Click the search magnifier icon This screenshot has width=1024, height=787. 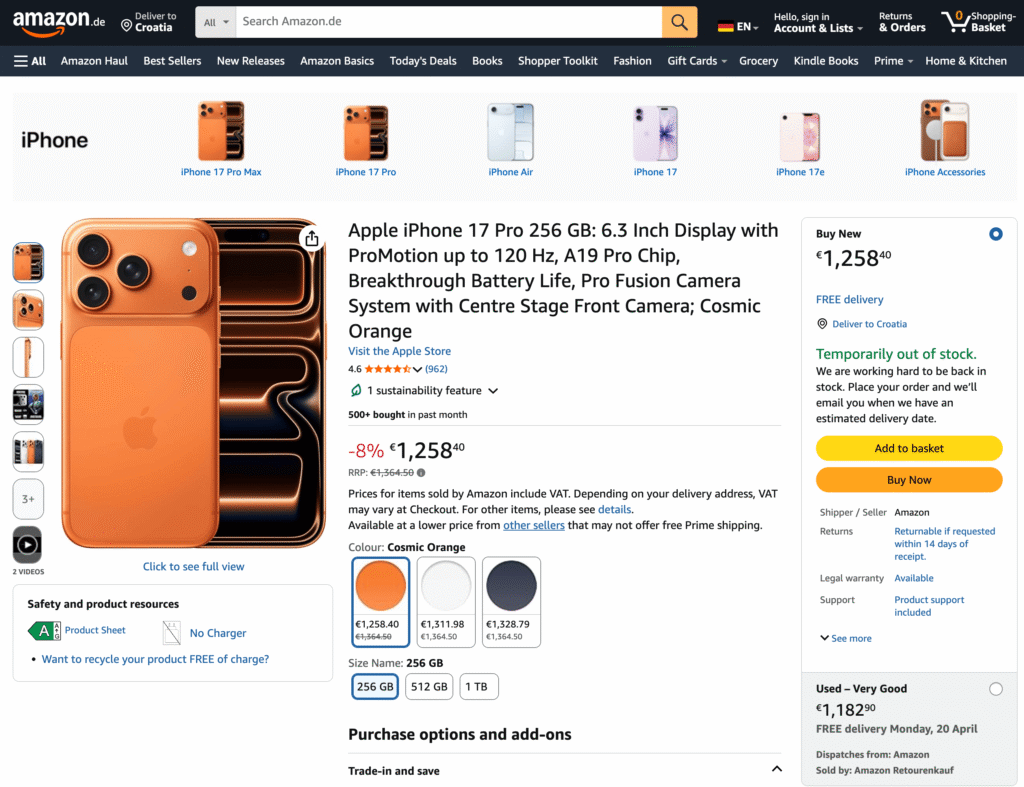coord(679,21)
